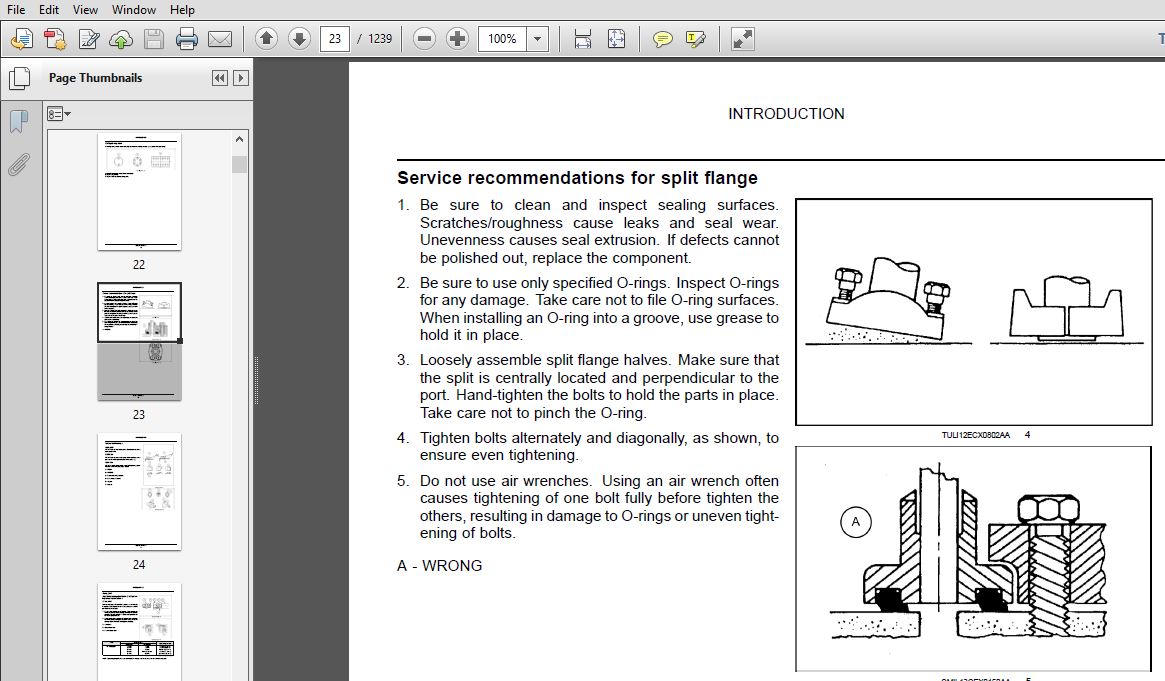Click the 'A - WRONG' caption text

(x=439, y=566)
